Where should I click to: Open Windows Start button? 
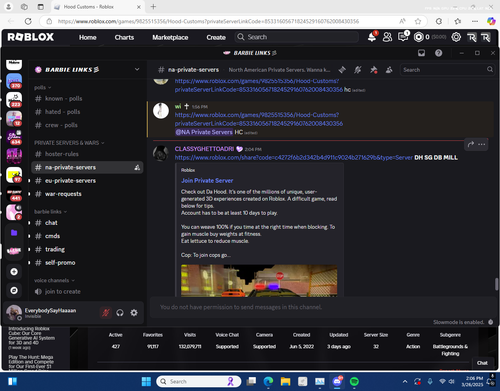point(146,381)
